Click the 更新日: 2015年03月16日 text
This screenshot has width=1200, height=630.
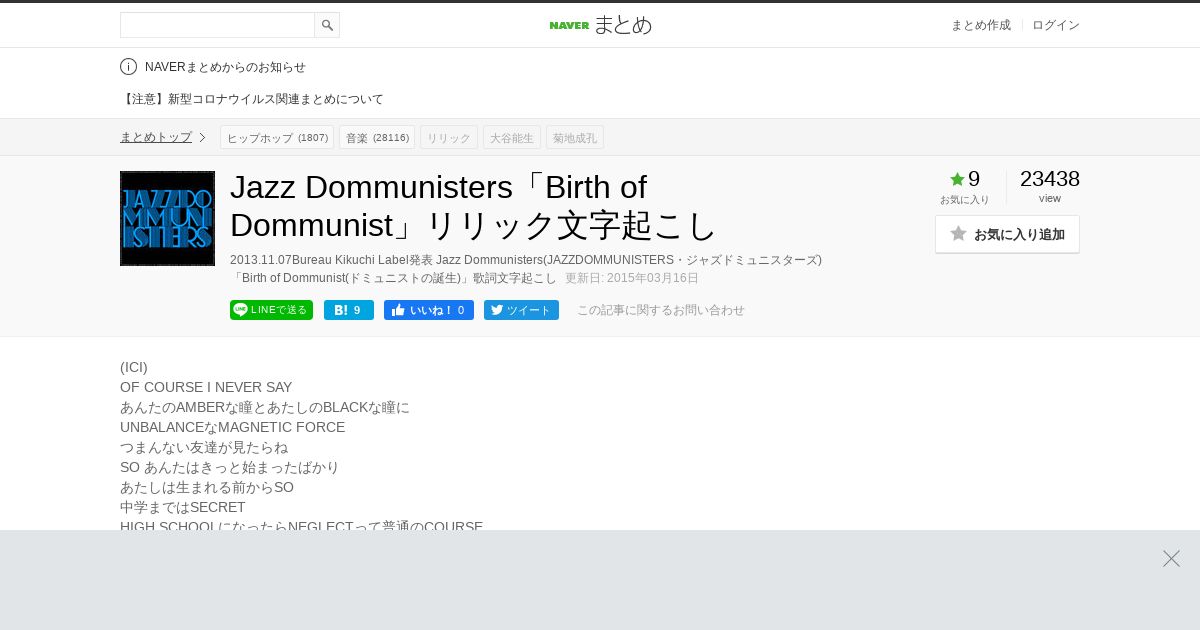tap(632, 278)
